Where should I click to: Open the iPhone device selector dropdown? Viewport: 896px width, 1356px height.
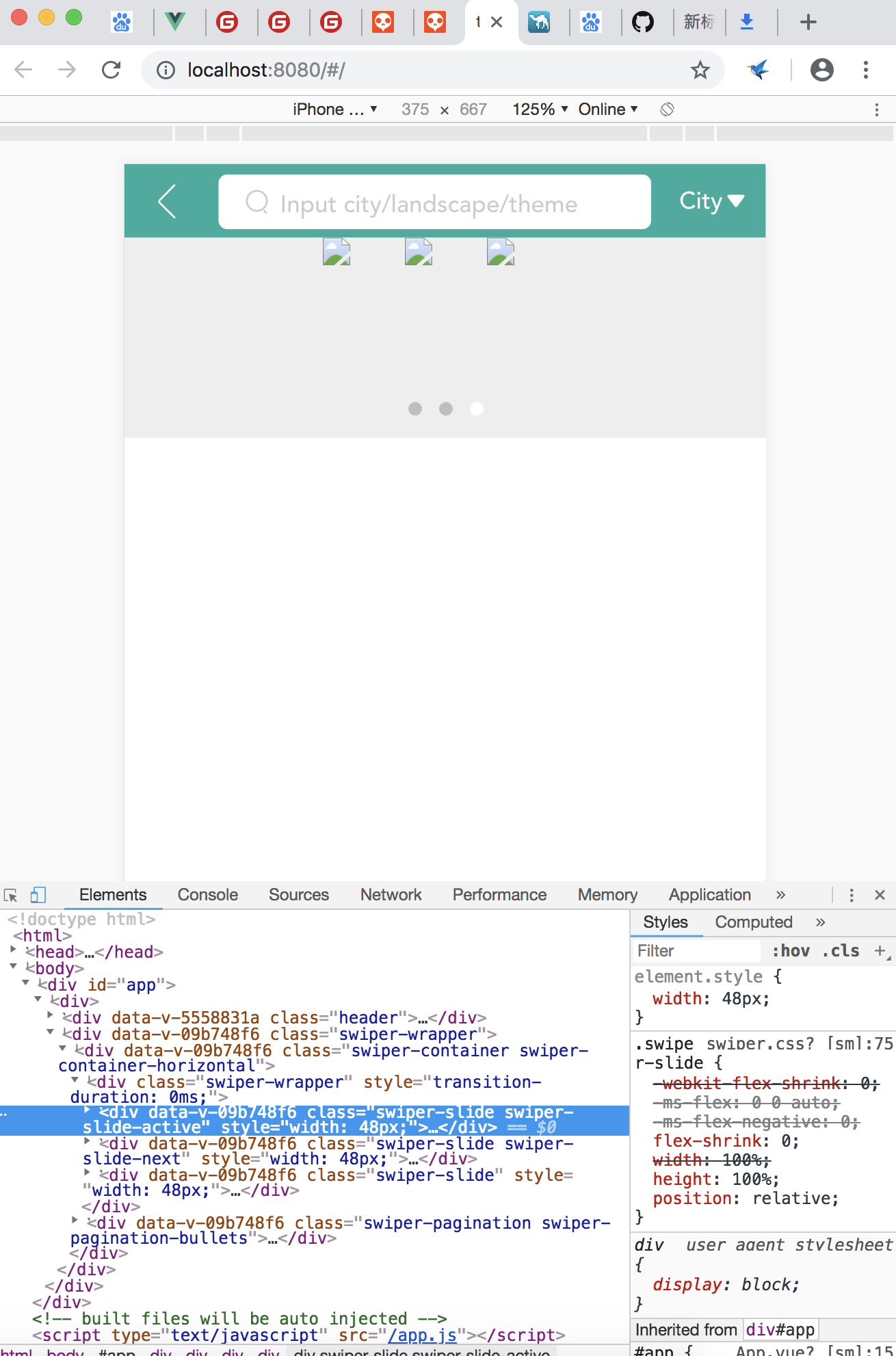[335, 109]
